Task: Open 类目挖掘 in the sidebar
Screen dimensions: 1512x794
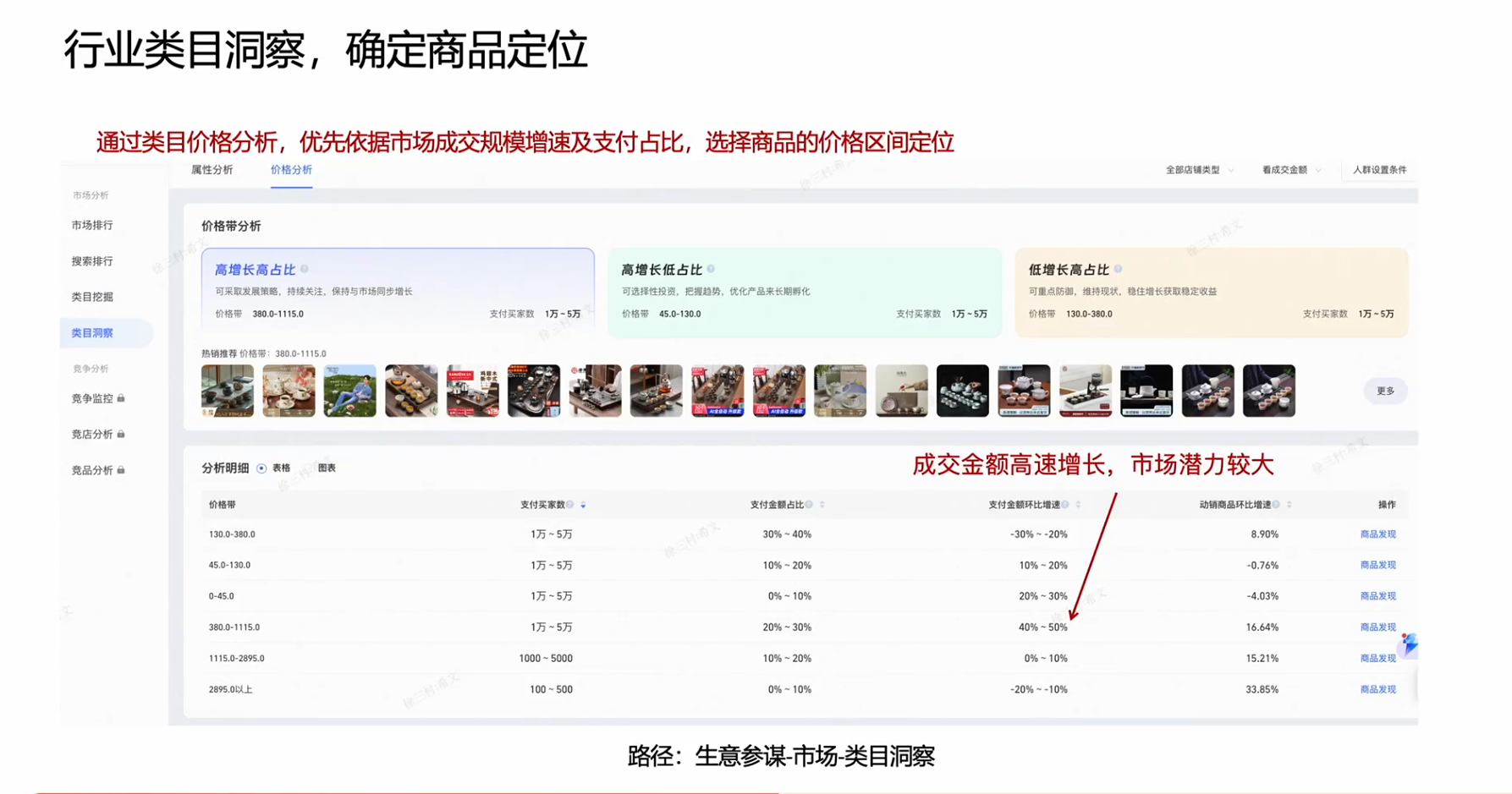Action: pos(92,297)
